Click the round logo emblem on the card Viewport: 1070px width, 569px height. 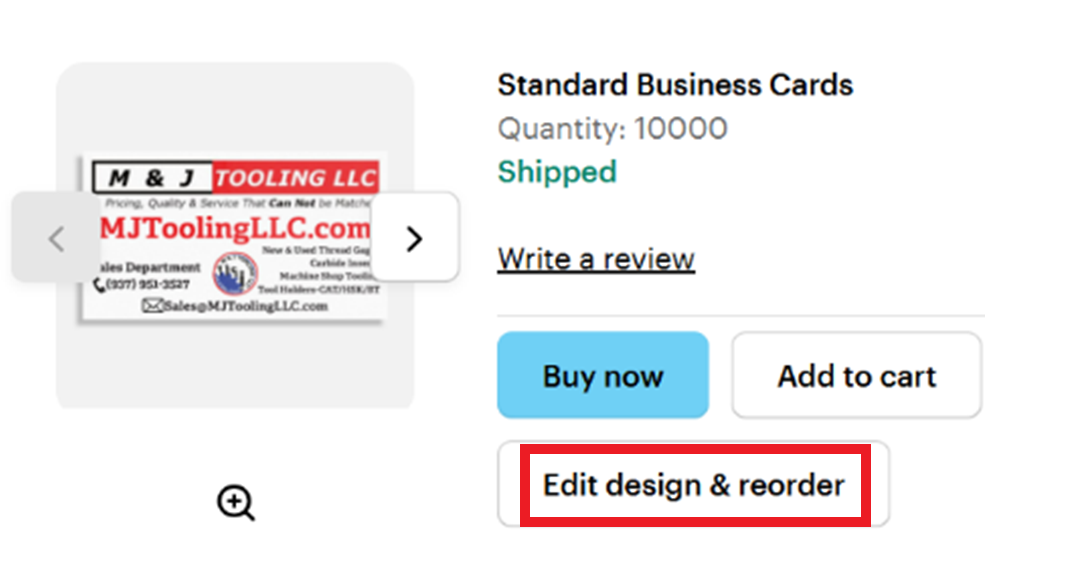click(x=236, y=273)
